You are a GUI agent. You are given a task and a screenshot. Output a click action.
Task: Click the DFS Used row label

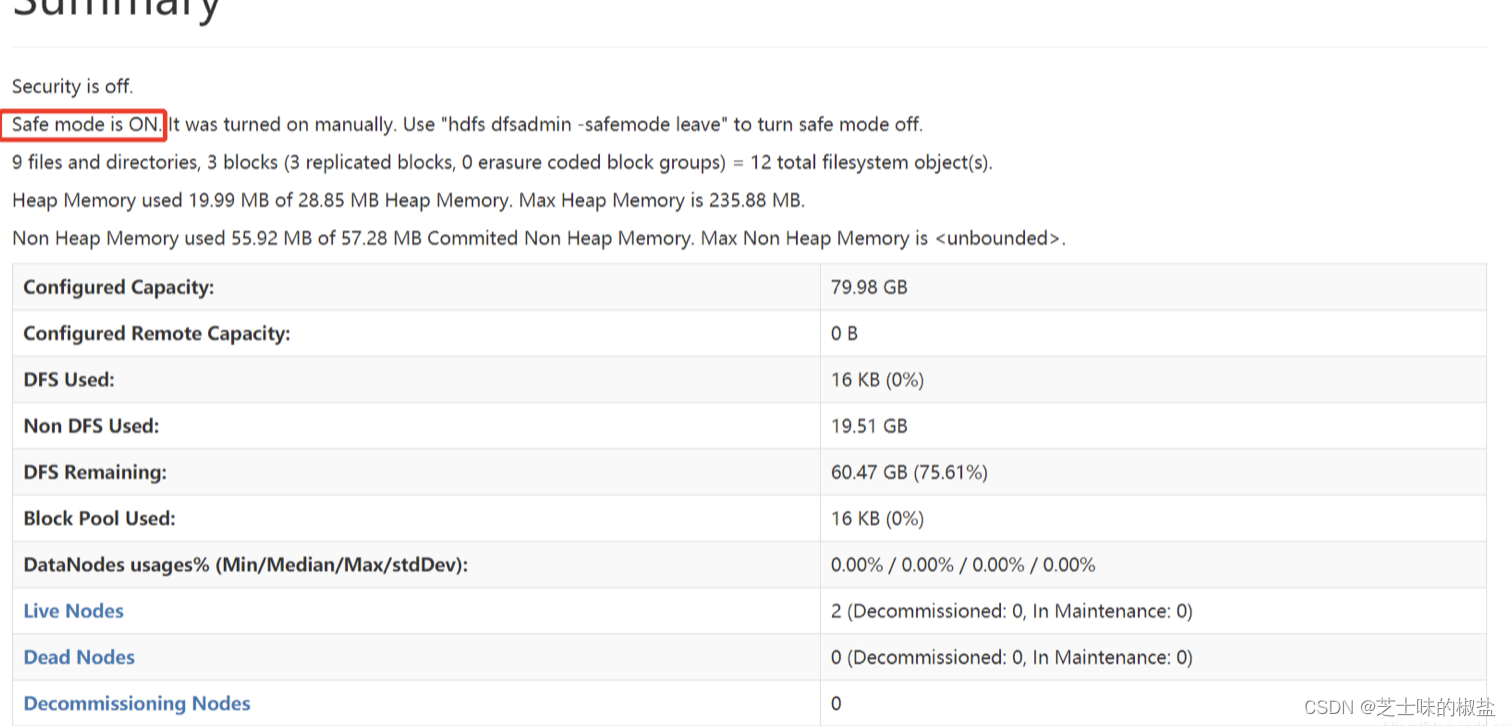(69, 380)
